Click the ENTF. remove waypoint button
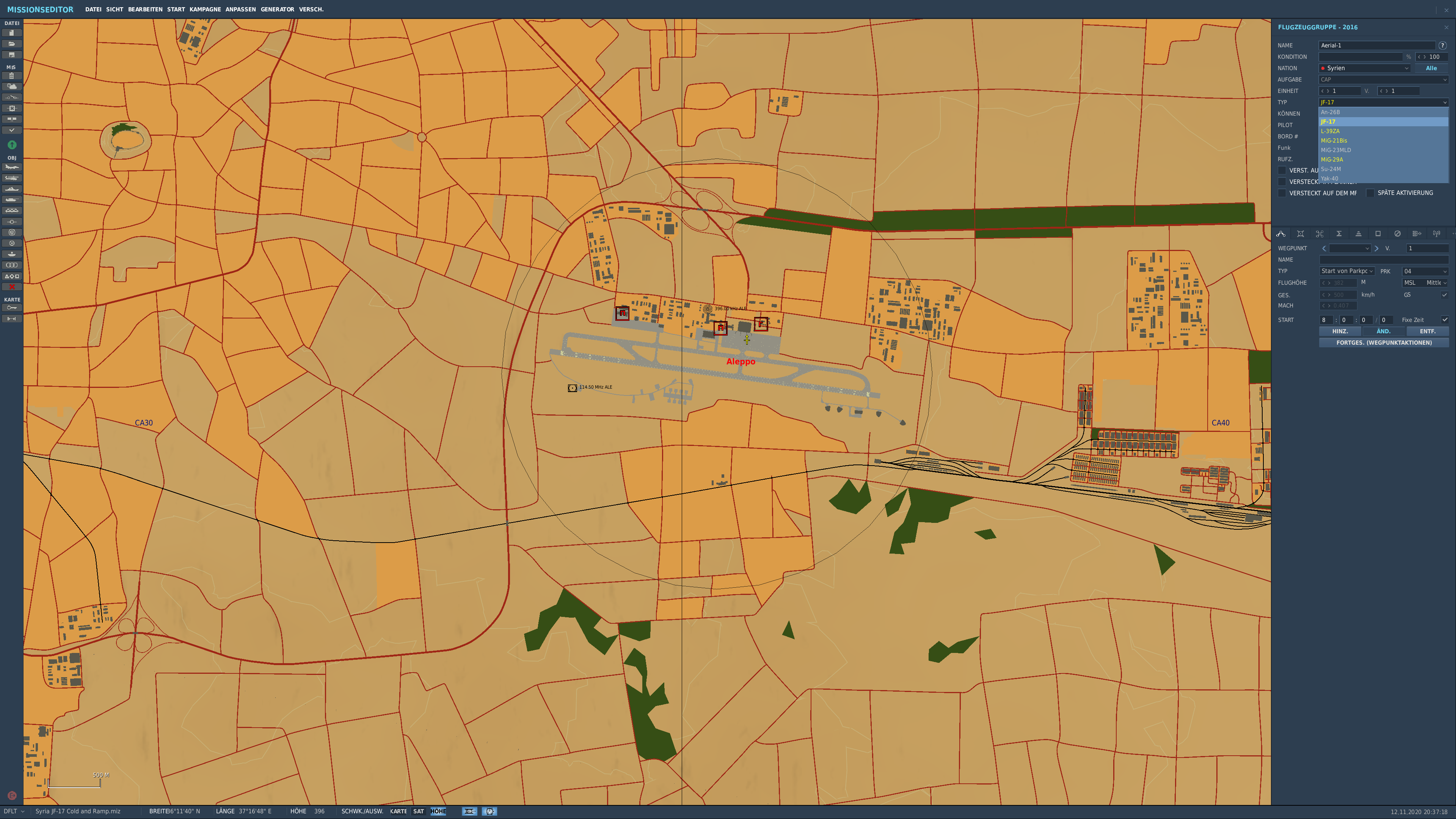1456x819 pixels. (1427, 332)
